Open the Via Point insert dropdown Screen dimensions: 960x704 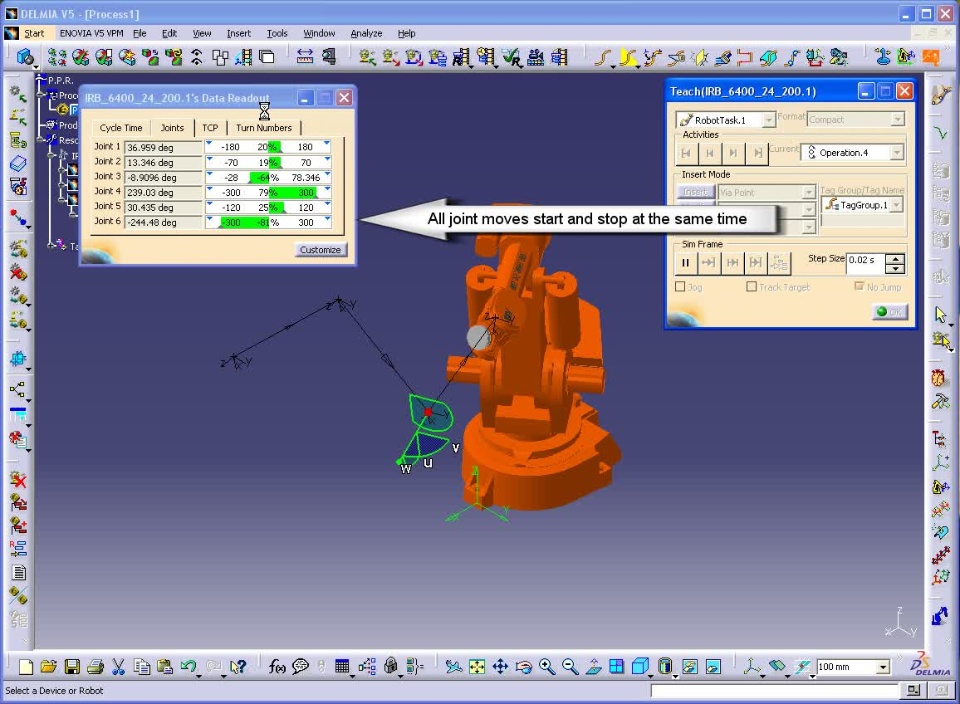[x=808, y=192]
